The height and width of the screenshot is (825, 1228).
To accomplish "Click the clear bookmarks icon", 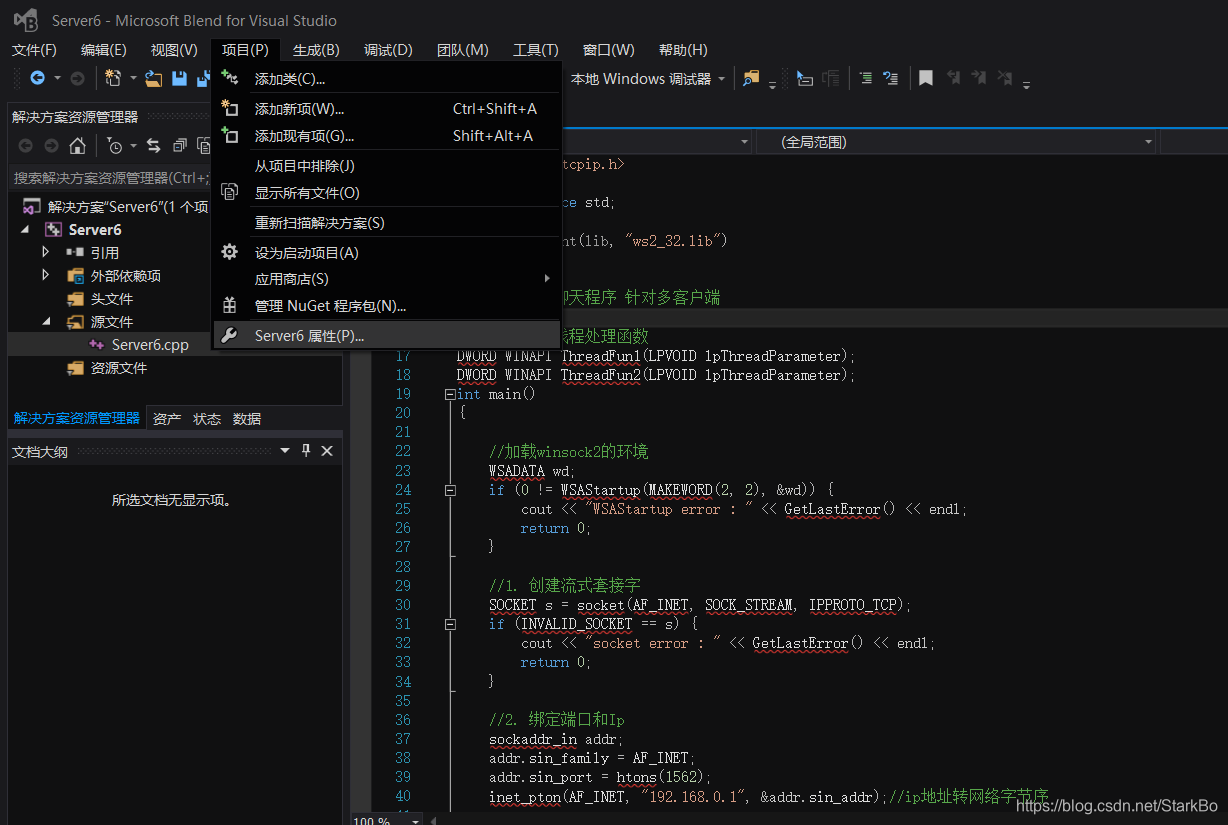I will (x=1005, y=78).
